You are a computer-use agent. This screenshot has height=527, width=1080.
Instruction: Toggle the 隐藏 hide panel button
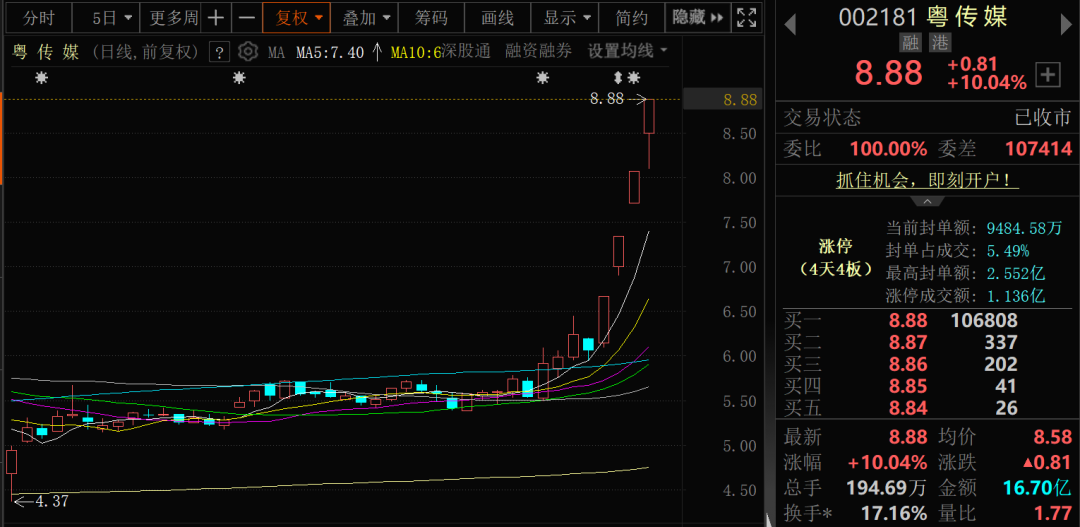[696, 18]
